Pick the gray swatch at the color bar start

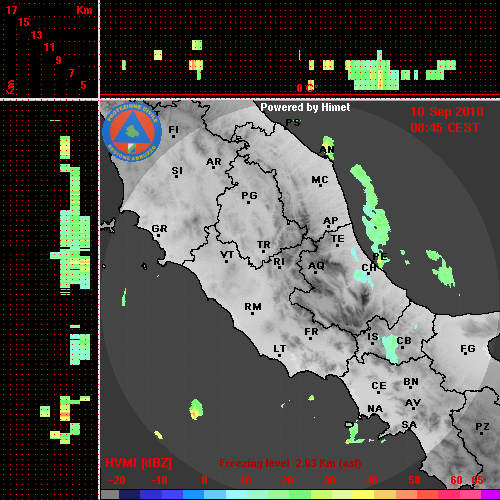pos(110,494)
